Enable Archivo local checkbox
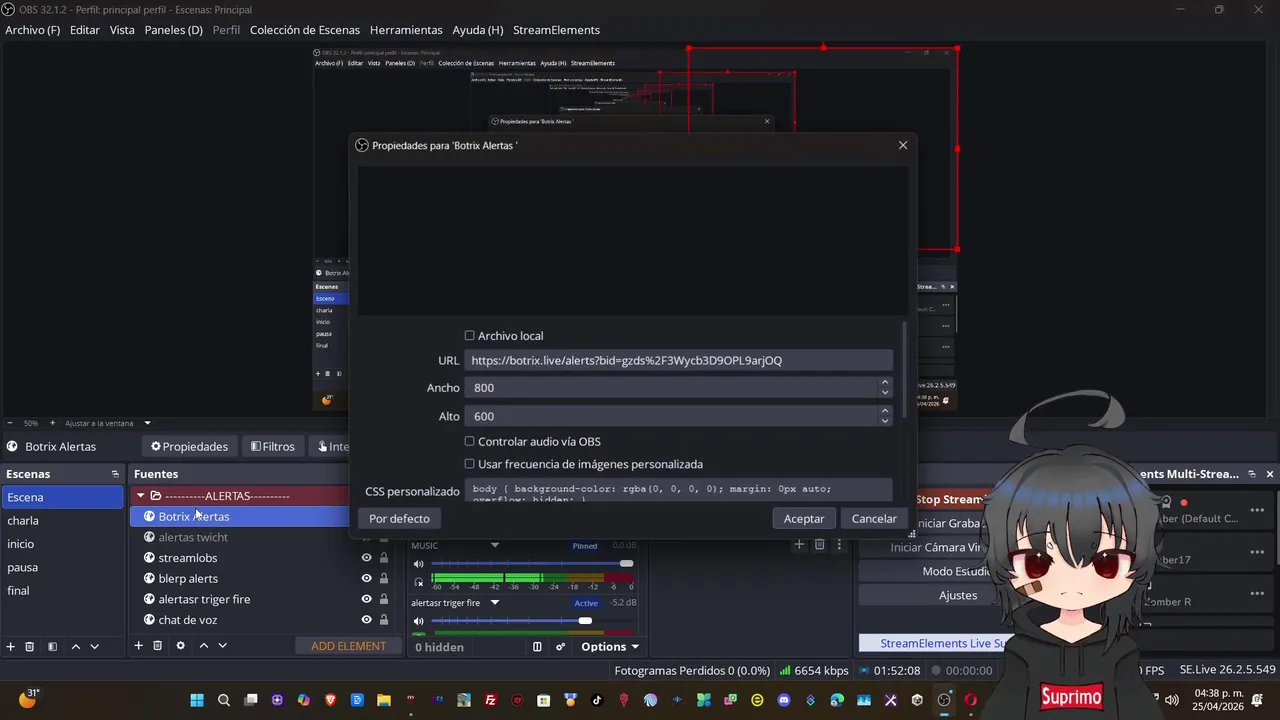 (x=469, y=336)
